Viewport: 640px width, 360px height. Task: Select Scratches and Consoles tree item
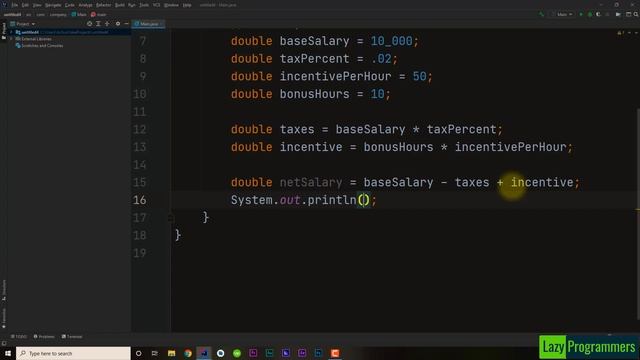(39, 46)
